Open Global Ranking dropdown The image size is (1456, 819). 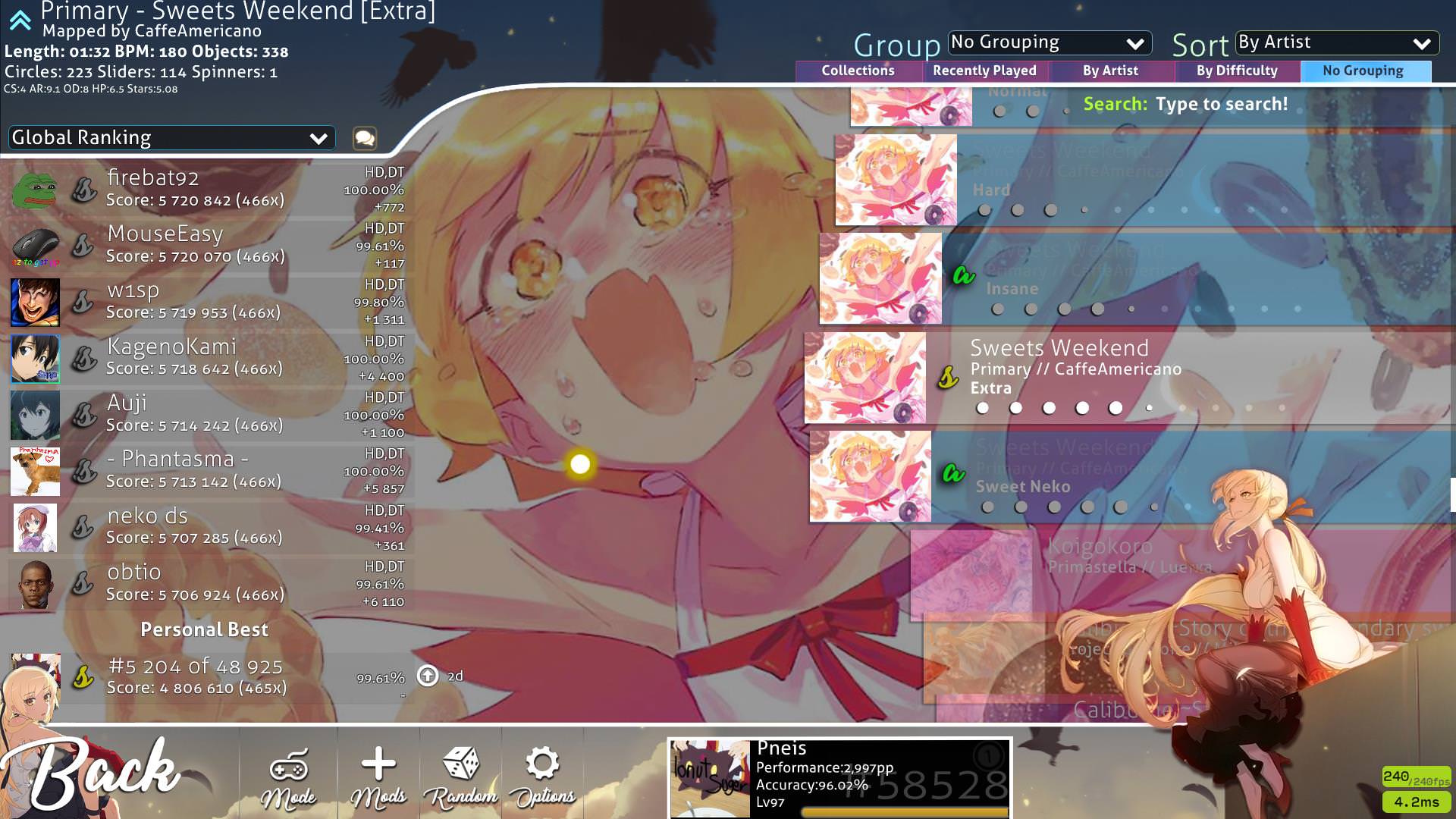(x=171, y=138)
